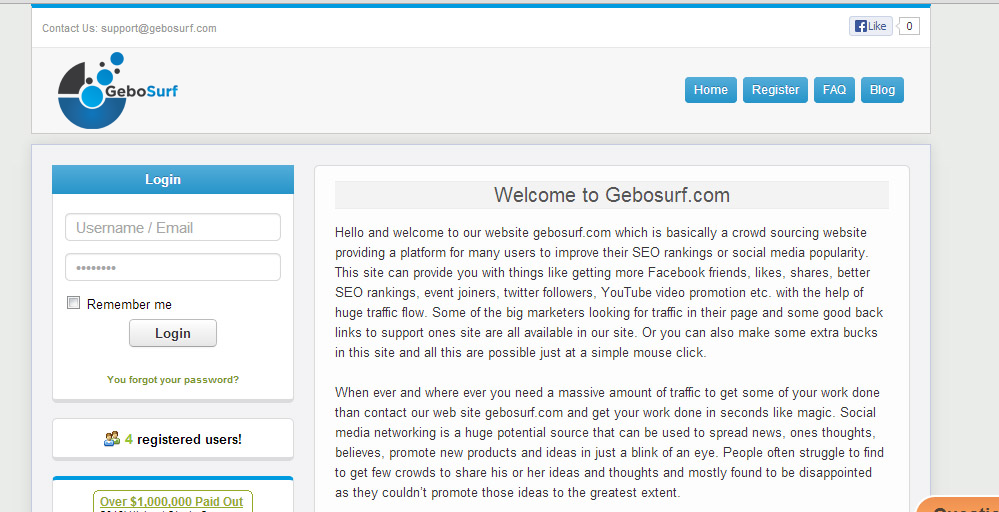The image size is (999, 512).
Task: Click the 'Welcome to Gebosurf.com' heading
Action: [x=612, y=195]
